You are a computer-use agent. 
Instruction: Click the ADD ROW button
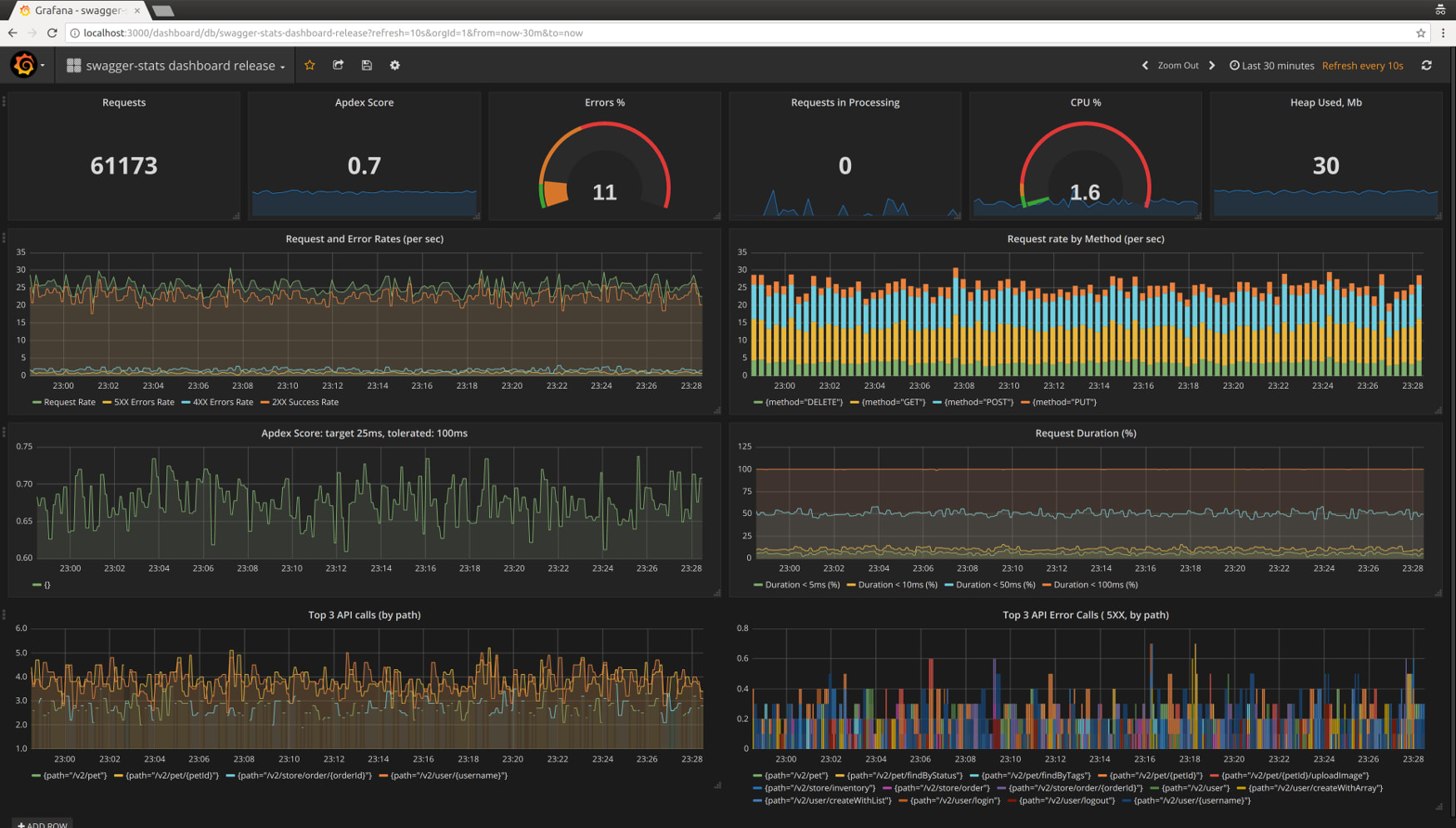(x=41, y=823)
